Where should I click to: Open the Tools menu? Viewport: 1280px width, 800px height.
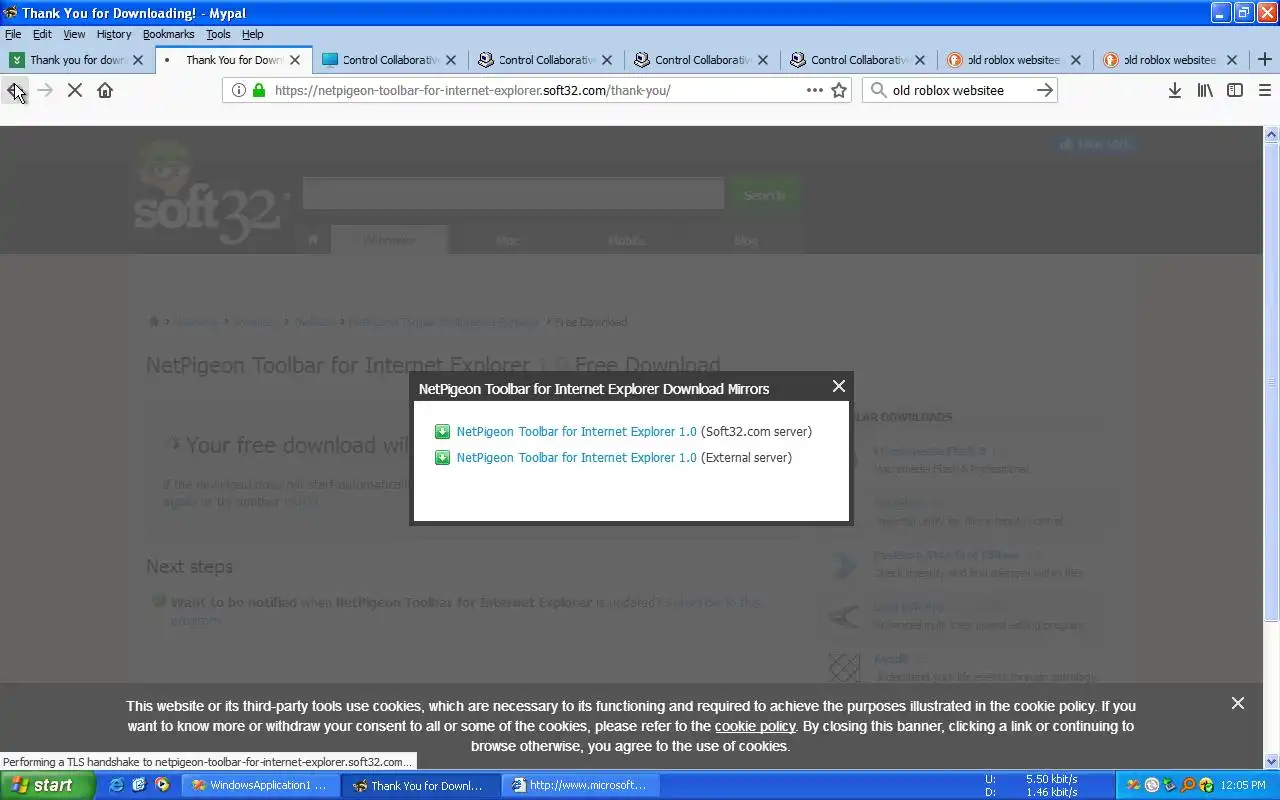[x=218, y=34]
